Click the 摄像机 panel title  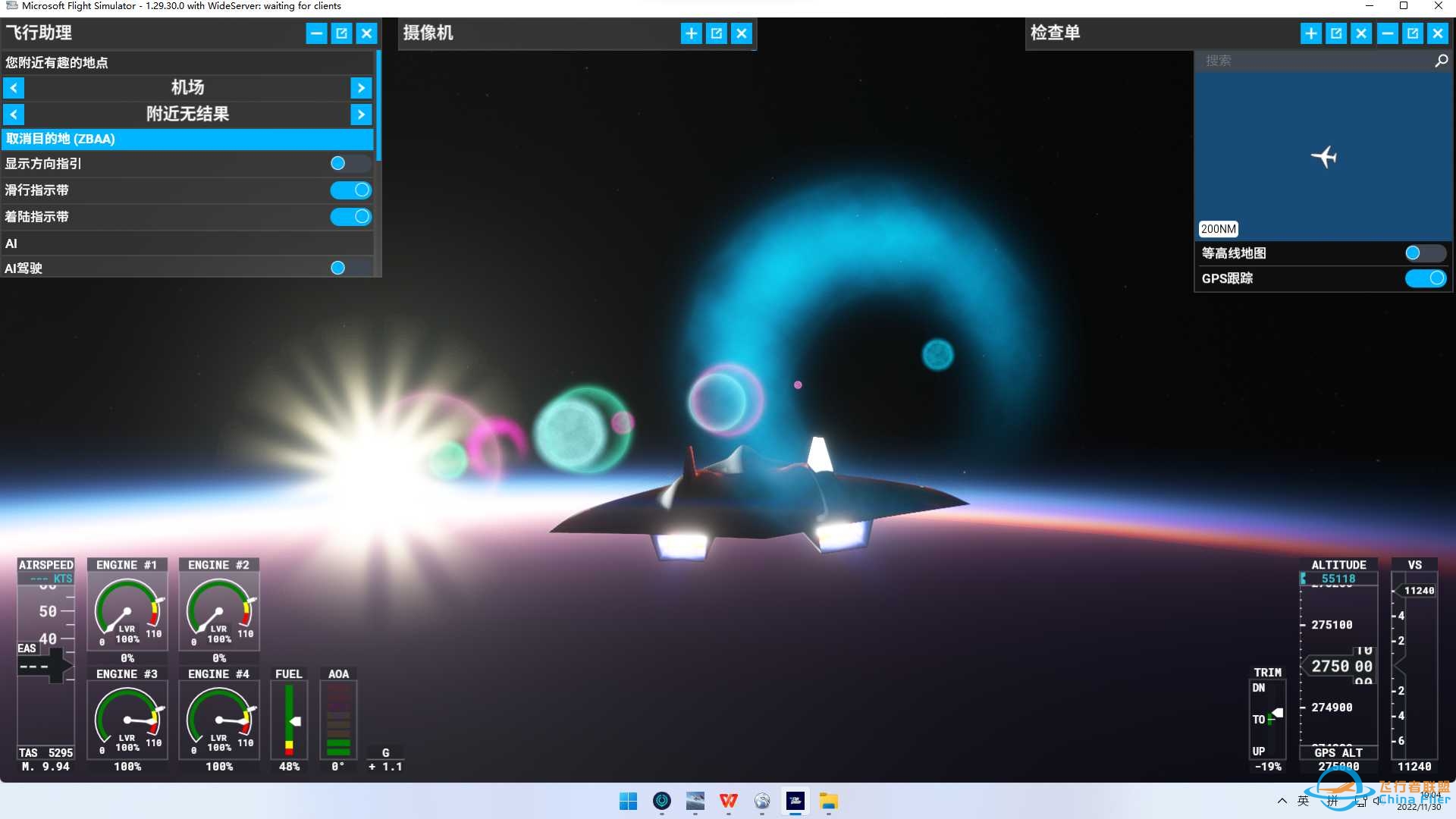[428, 33]
